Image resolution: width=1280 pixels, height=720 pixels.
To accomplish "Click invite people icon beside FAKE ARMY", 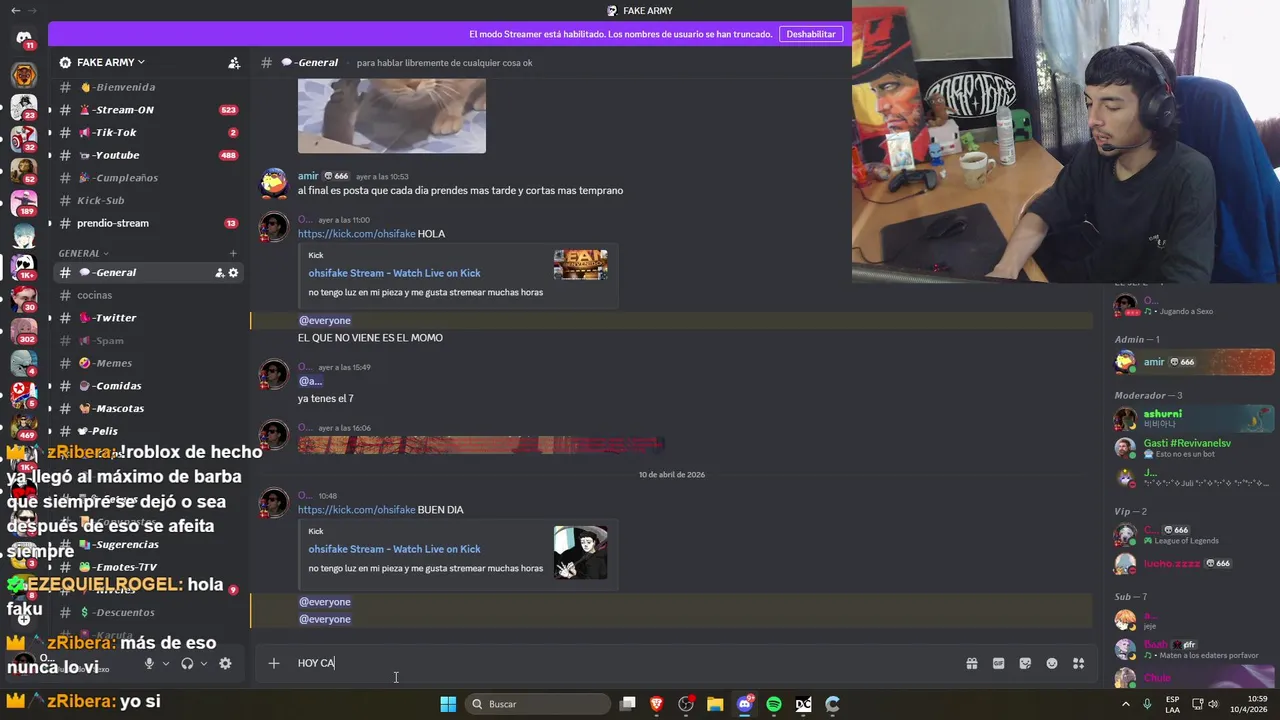I will [234, 63].
